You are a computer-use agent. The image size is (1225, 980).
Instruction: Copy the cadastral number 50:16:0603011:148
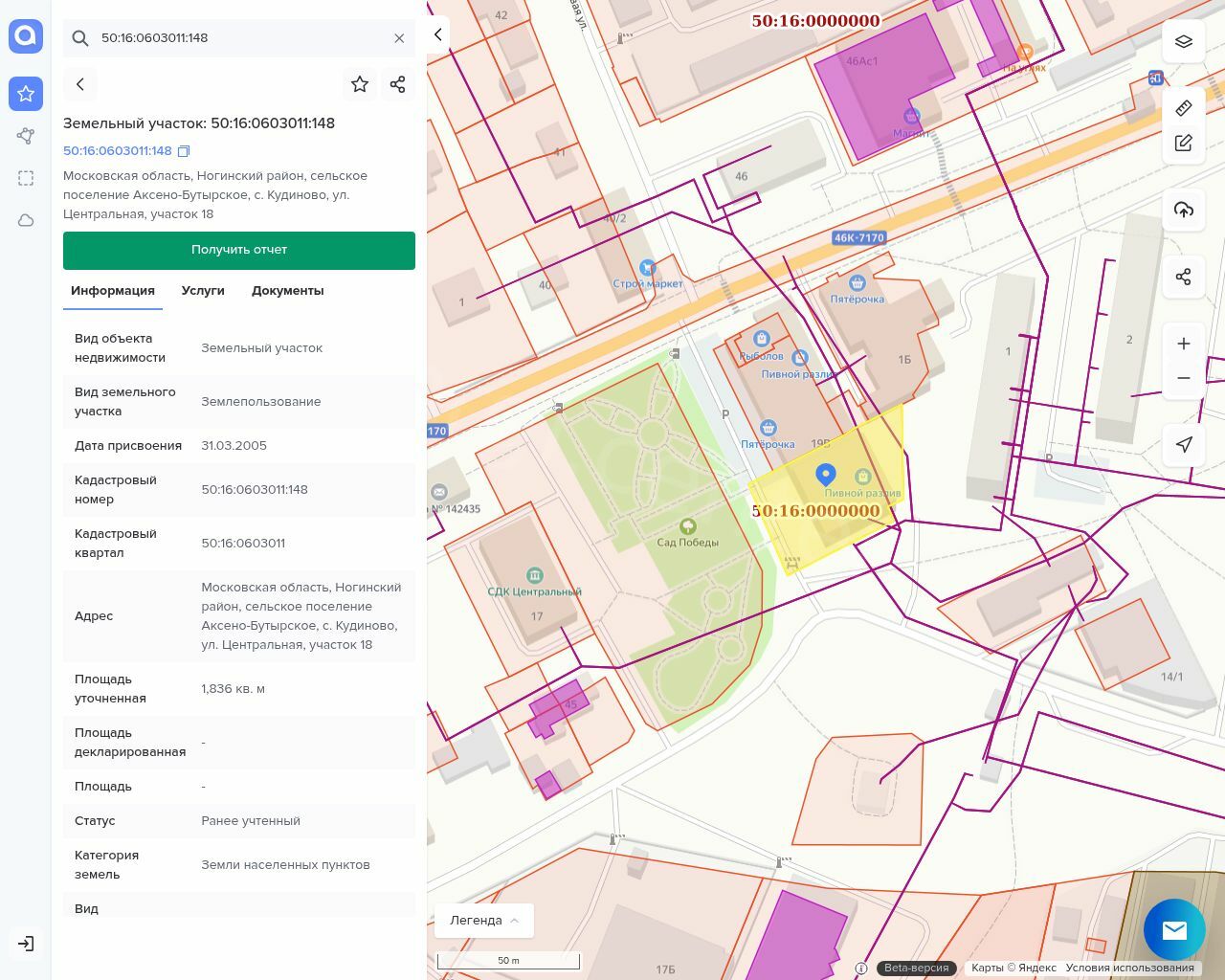[185, 151]
